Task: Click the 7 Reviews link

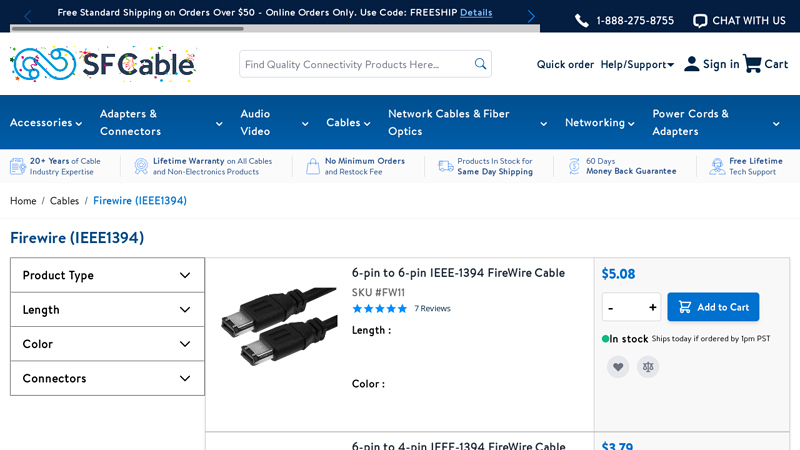Action: tap(432, 308)
